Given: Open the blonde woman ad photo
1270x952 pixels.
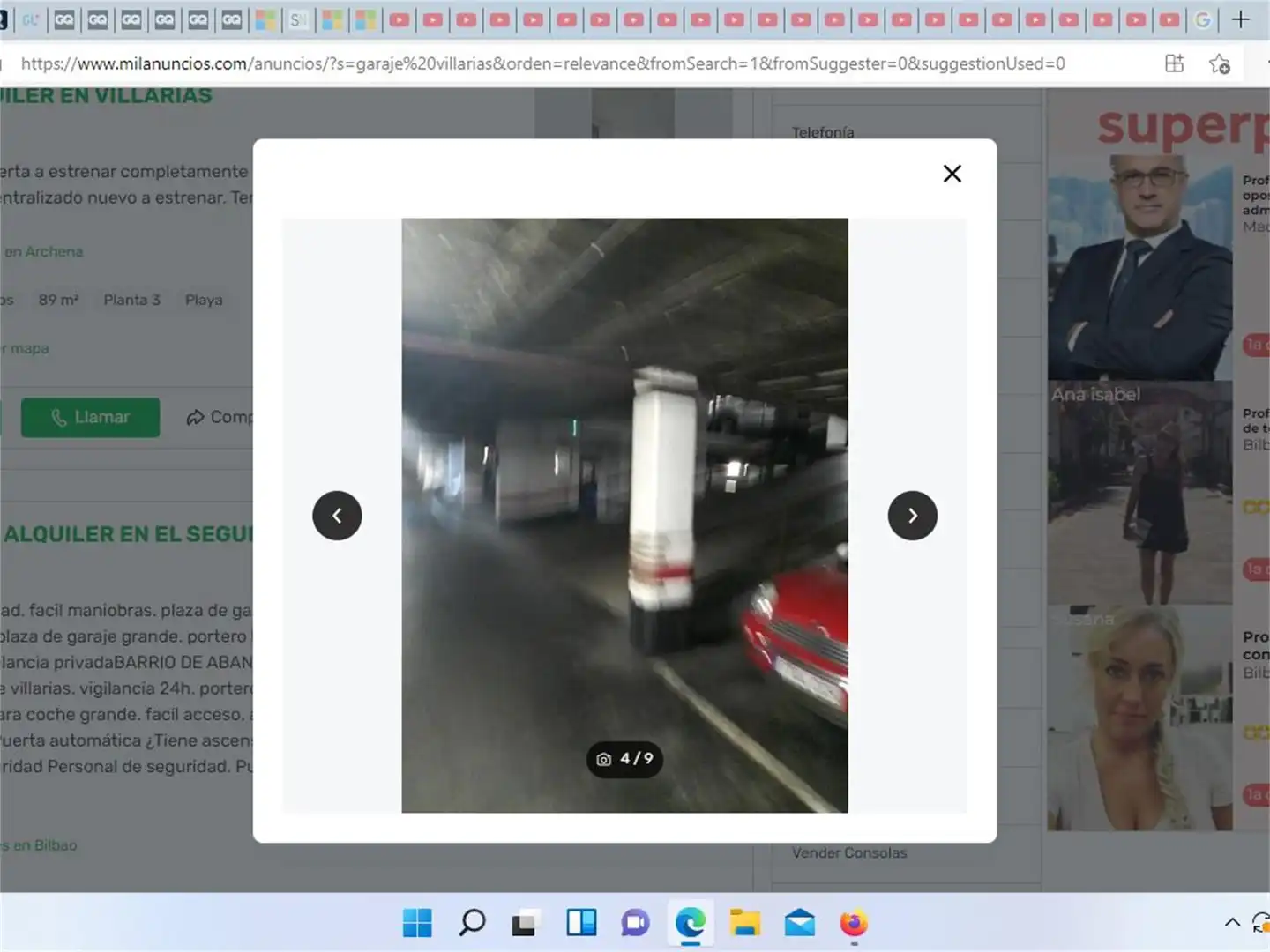Looking at the screenshot, I should pos(1139,718).
